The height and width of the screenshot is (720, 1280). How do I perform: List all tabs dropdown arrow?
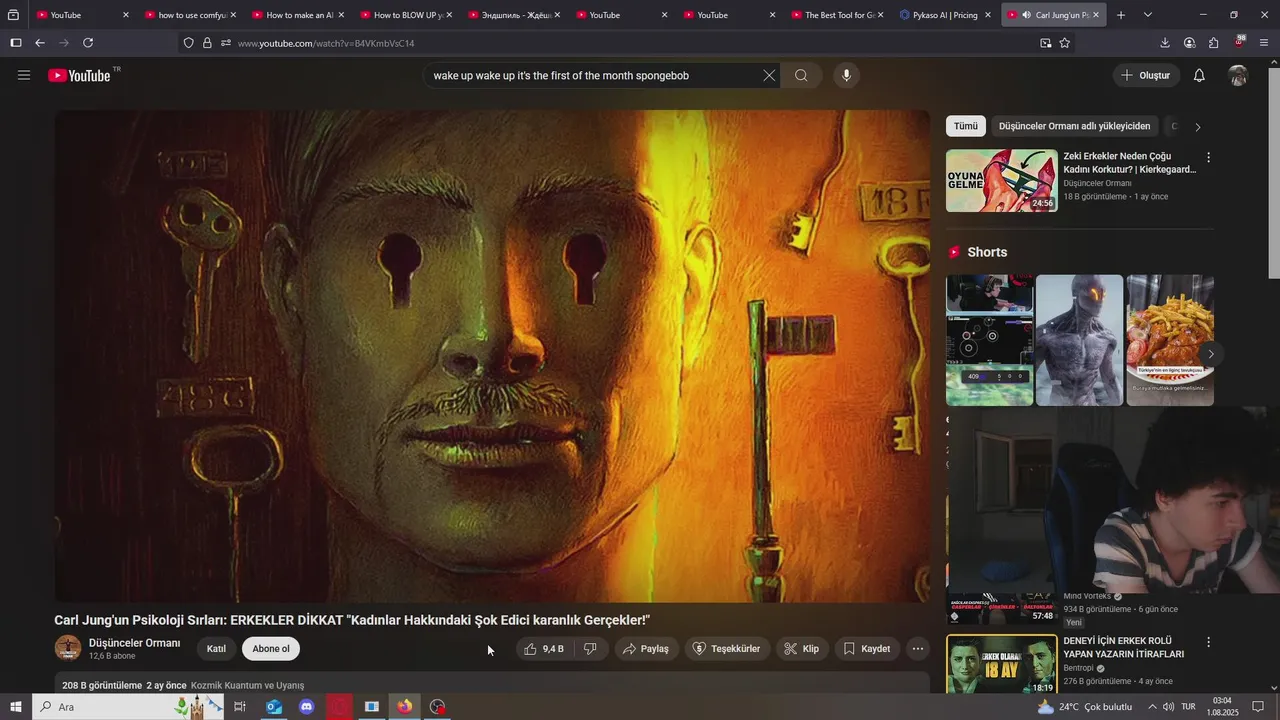[1147, 15]
